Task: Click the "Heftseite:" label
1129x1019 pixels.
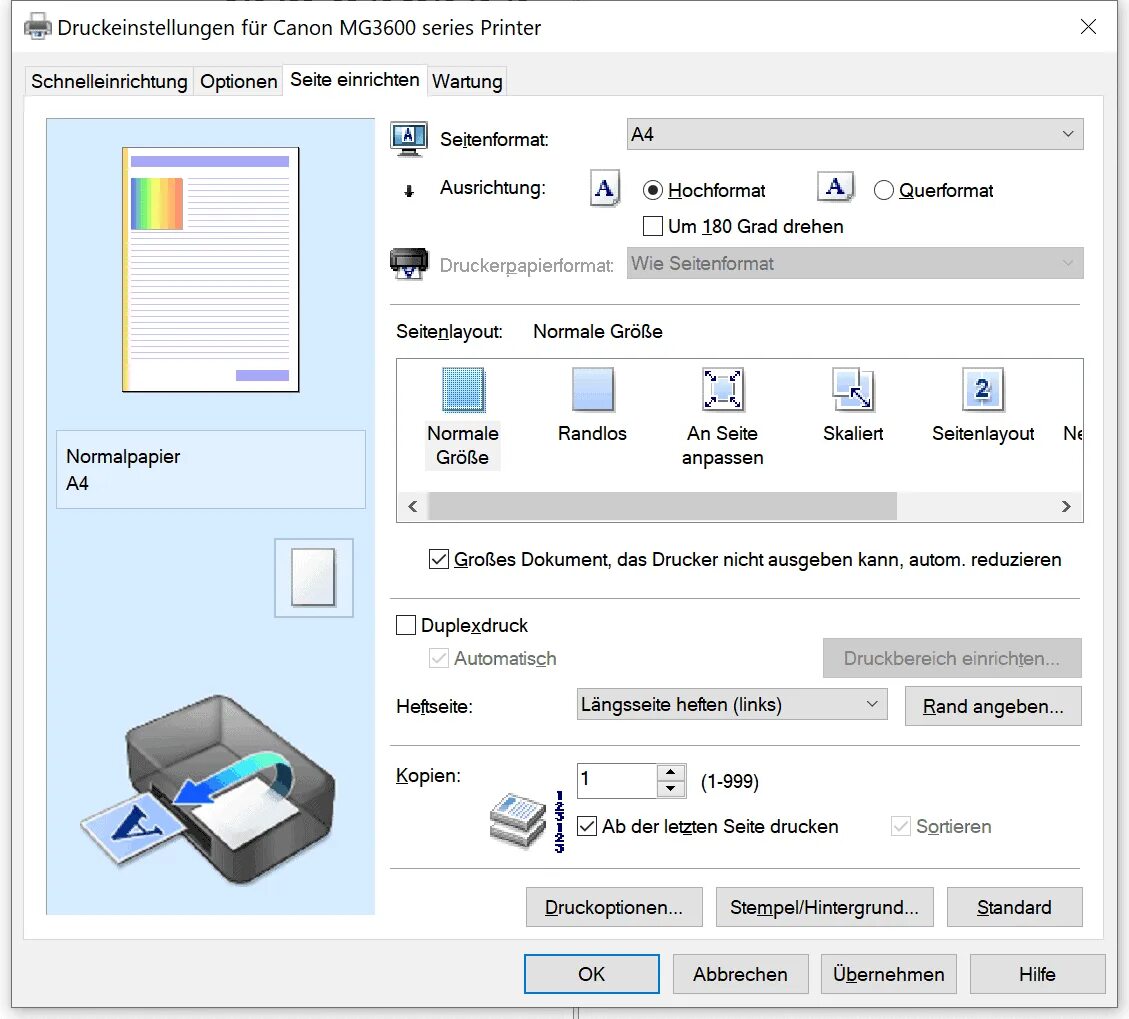Action: click(x=434, y=706)
